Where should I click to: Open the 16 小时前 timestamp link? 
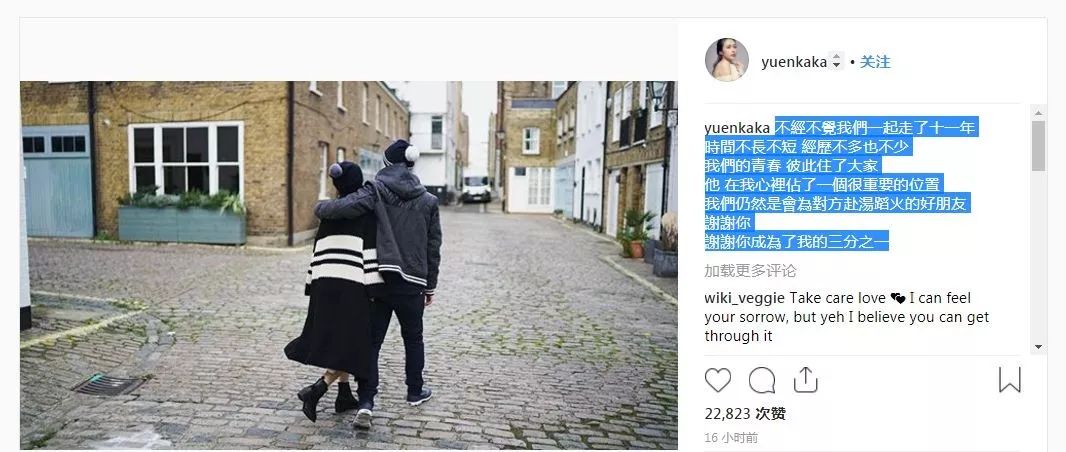(731, 438)
